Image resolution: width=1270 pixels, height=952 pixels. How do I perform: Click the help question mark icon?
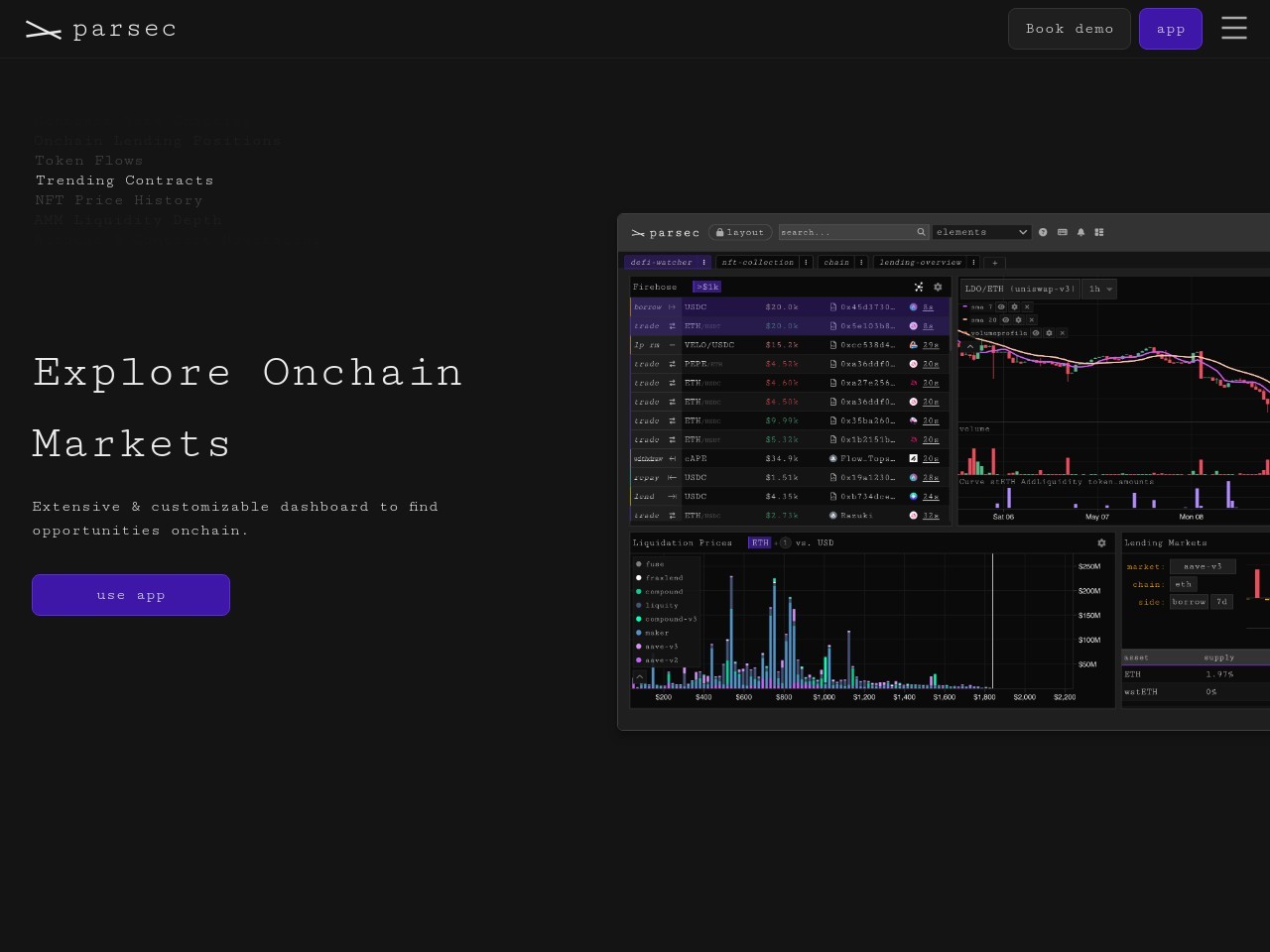point(1043,232)
